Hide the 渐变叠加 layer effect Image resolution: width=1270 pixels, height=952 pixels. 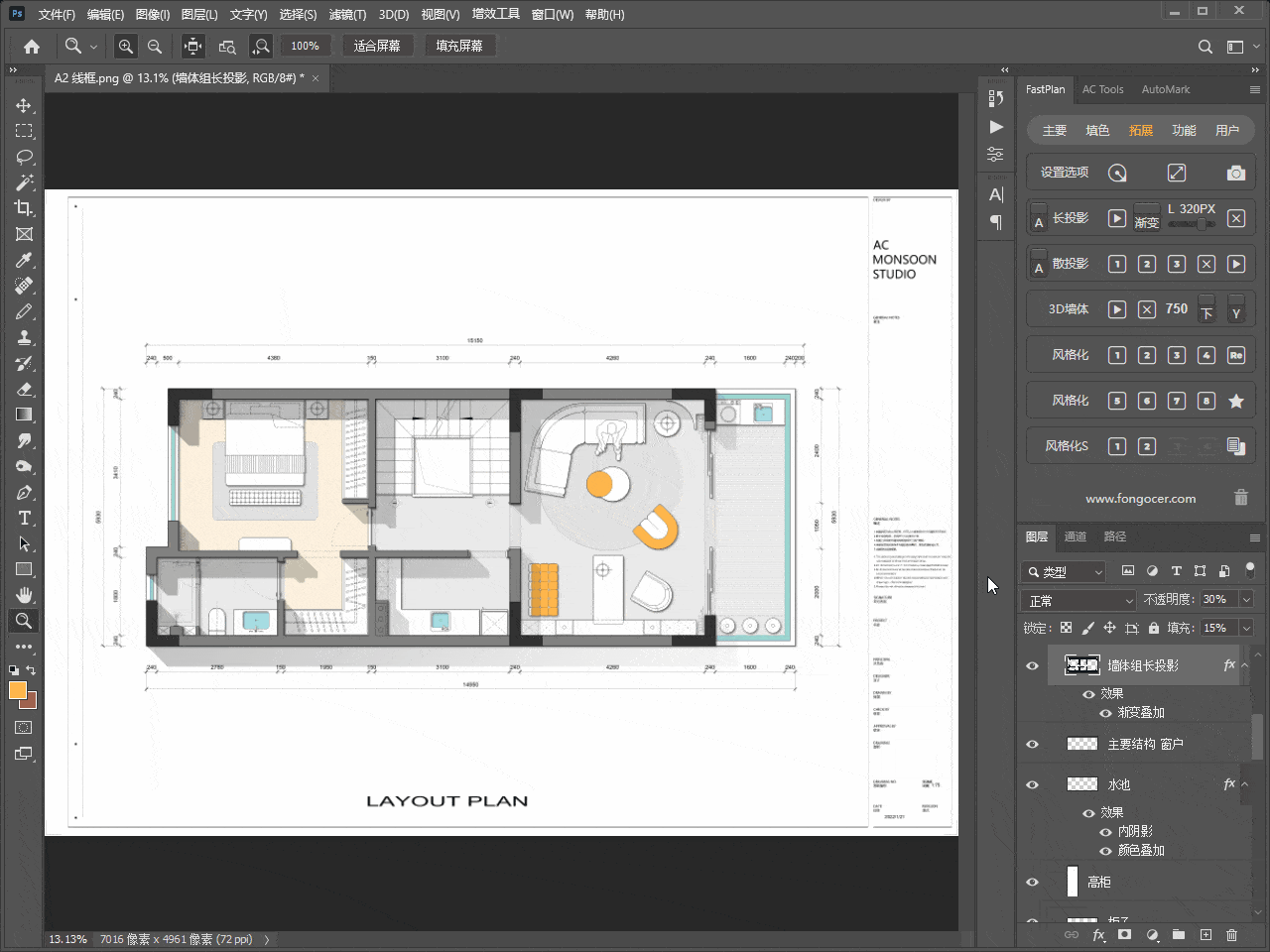coord(1105,713)
